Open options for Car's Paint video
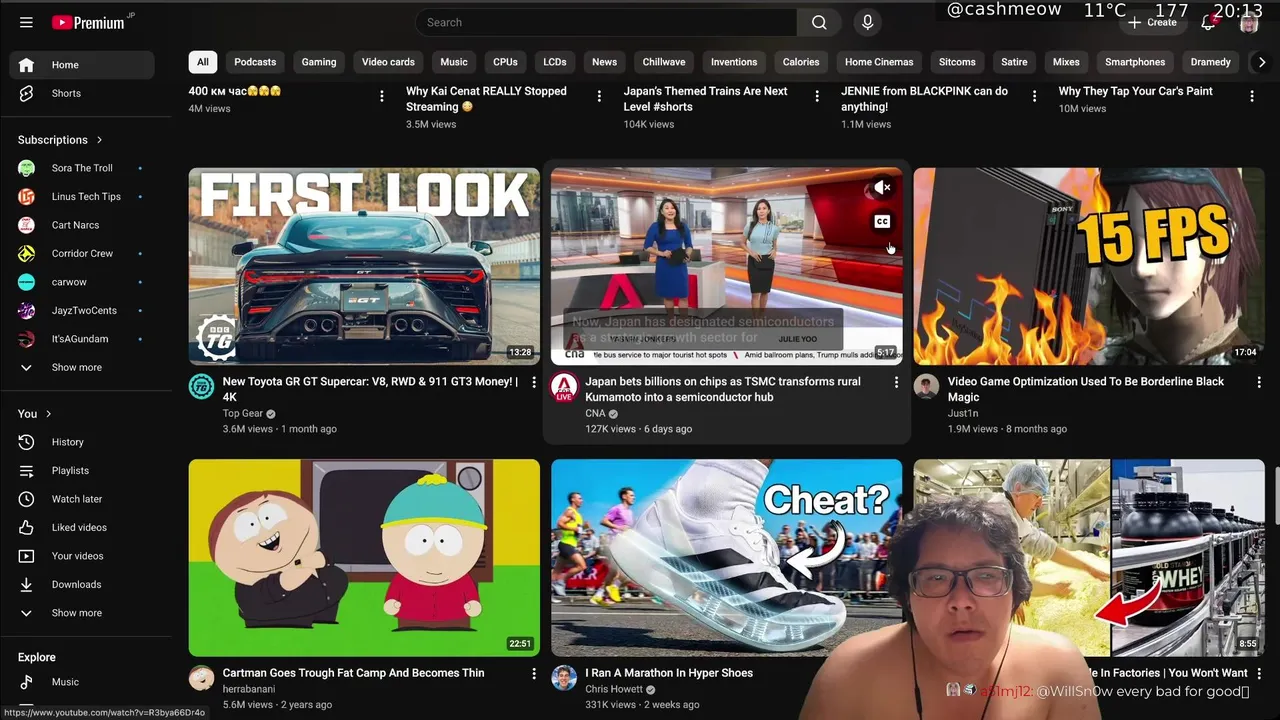The image size is (1280, 720). [1252, 96]
